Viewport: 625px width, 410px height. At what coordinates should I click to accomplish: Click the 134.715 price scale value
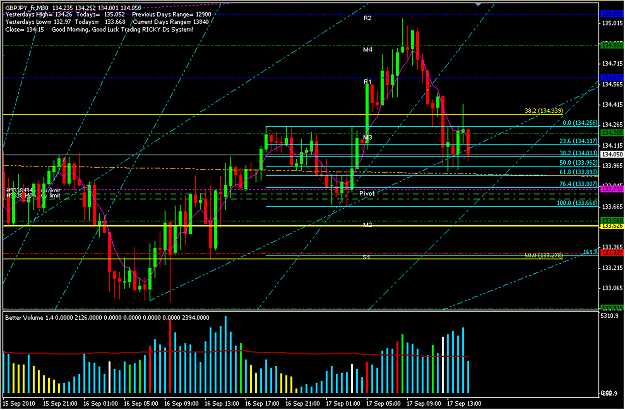(612, 64)
